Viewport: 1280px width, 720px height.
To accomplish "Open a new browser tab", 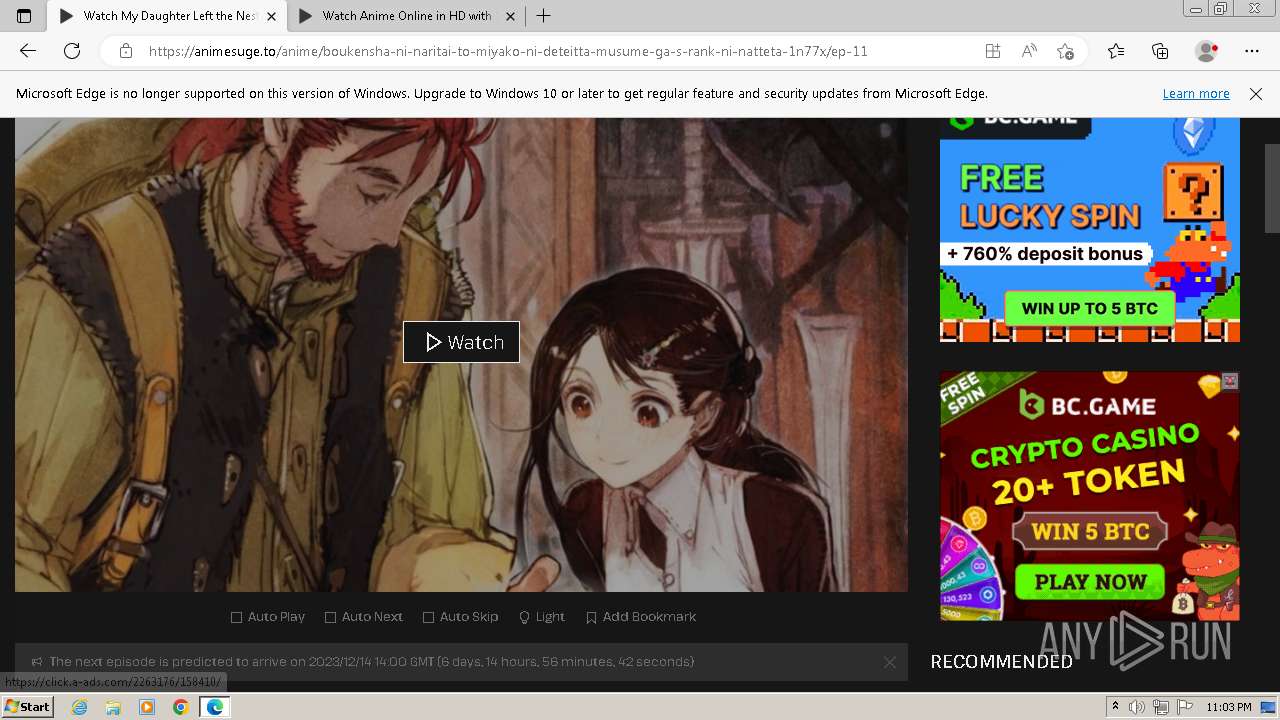I will 544,16.
